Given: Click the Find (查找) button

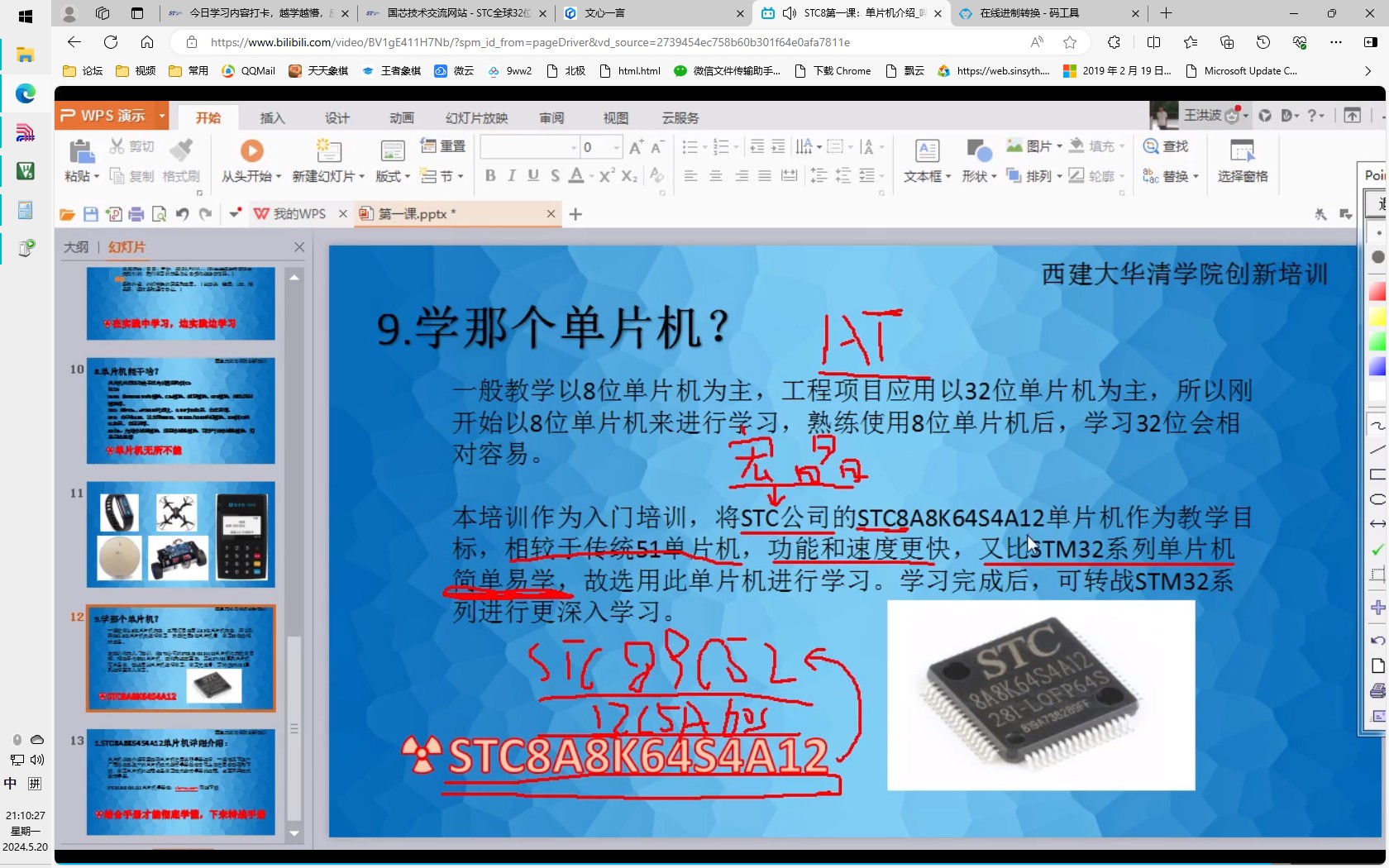Looking at the screenshot, I should 1166,146.
